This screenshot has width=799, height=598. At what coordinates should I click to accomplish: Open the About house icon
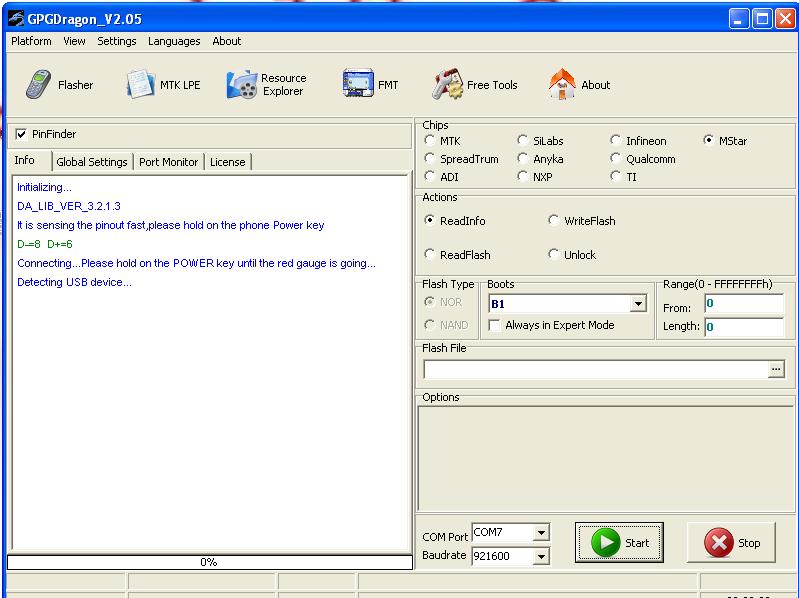click(562, 84)
